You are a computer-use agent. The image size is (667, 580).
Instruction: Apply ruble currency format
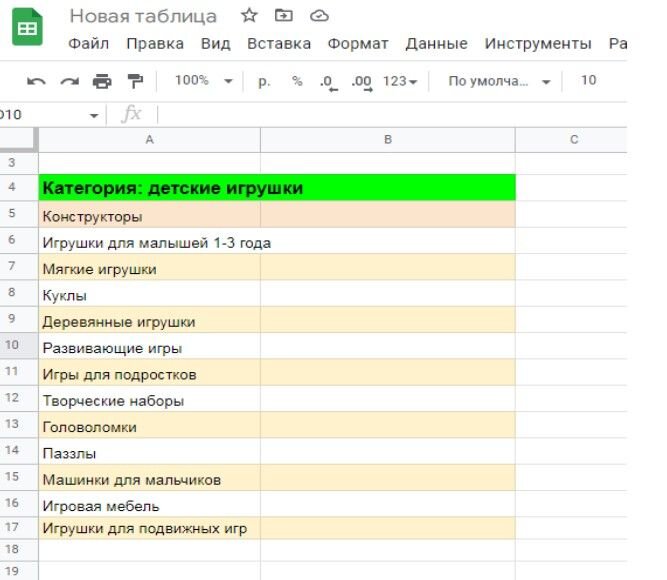tap(264, 81)
